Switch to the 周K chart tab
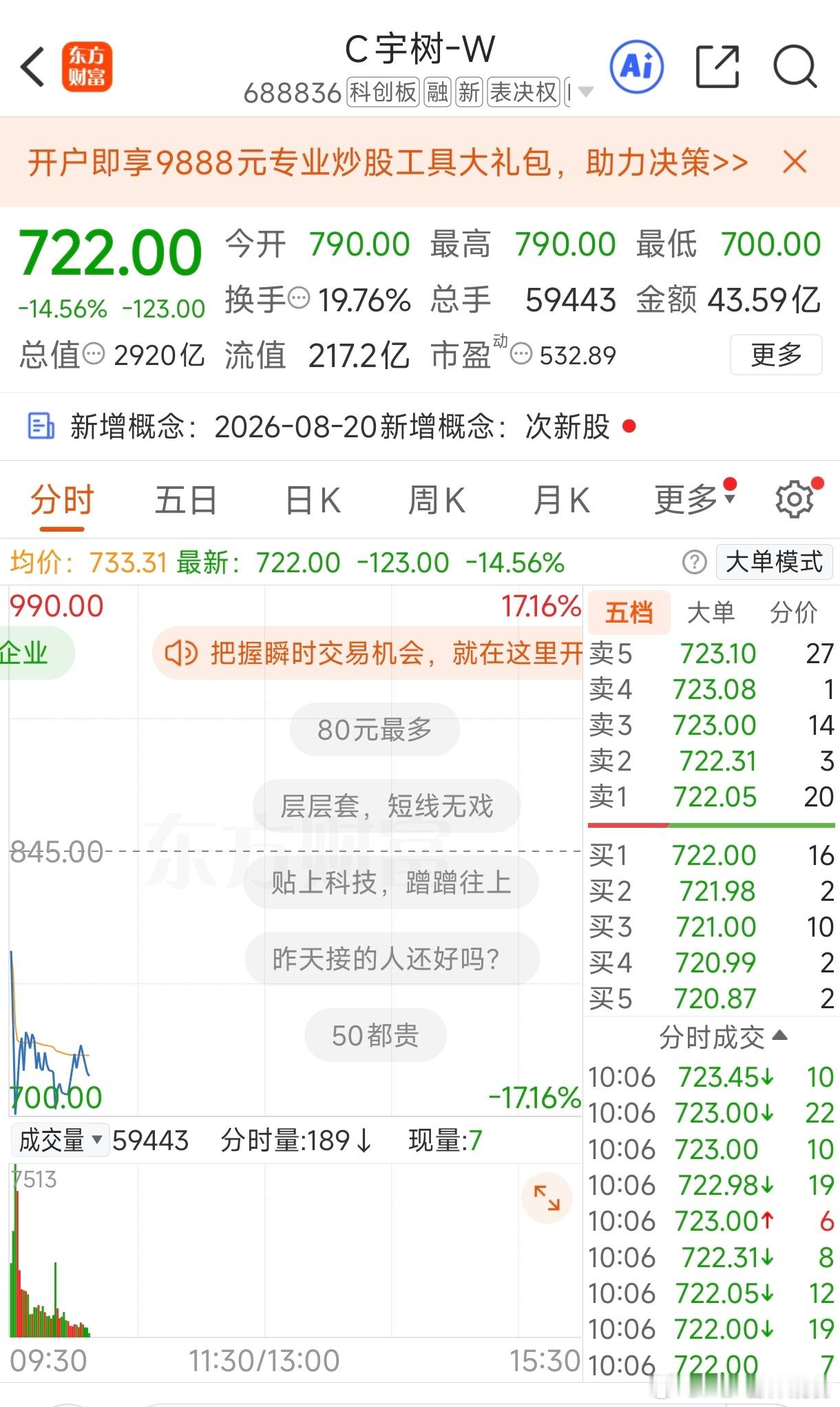840x1407 pixels. click(437, 500)
